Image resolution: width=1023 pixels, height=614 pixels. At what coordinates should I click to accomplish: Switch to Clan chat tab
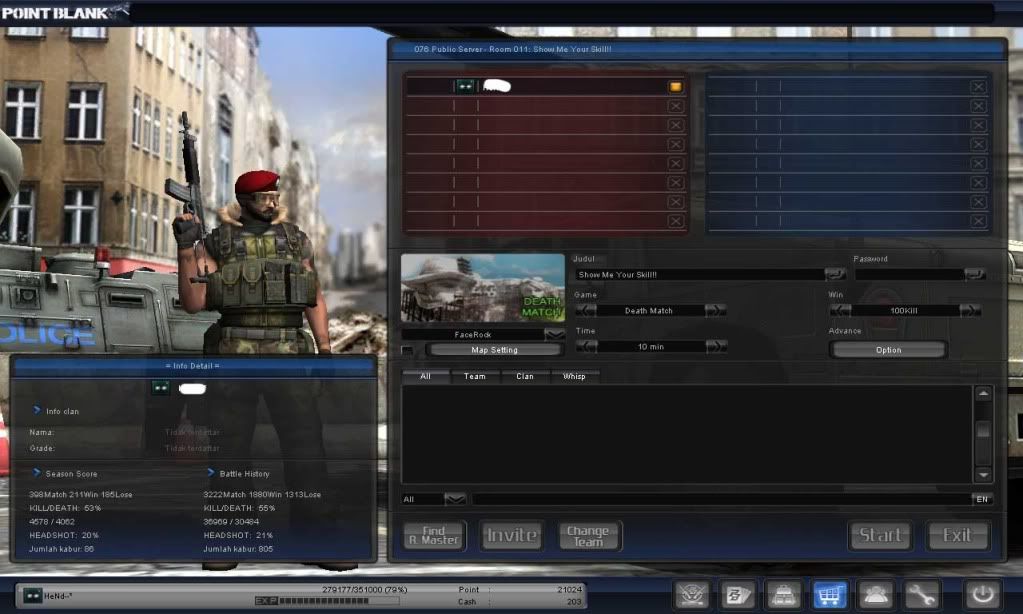click(525, 376)
